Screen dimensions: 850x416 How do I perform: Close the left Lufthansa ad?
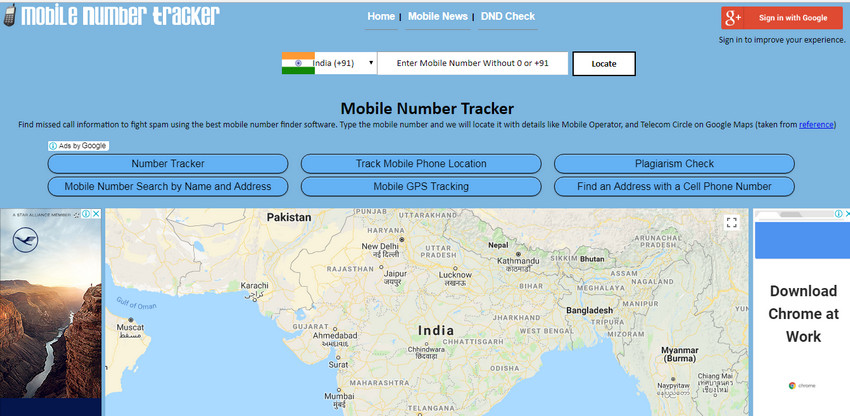[x=96, y=214]
